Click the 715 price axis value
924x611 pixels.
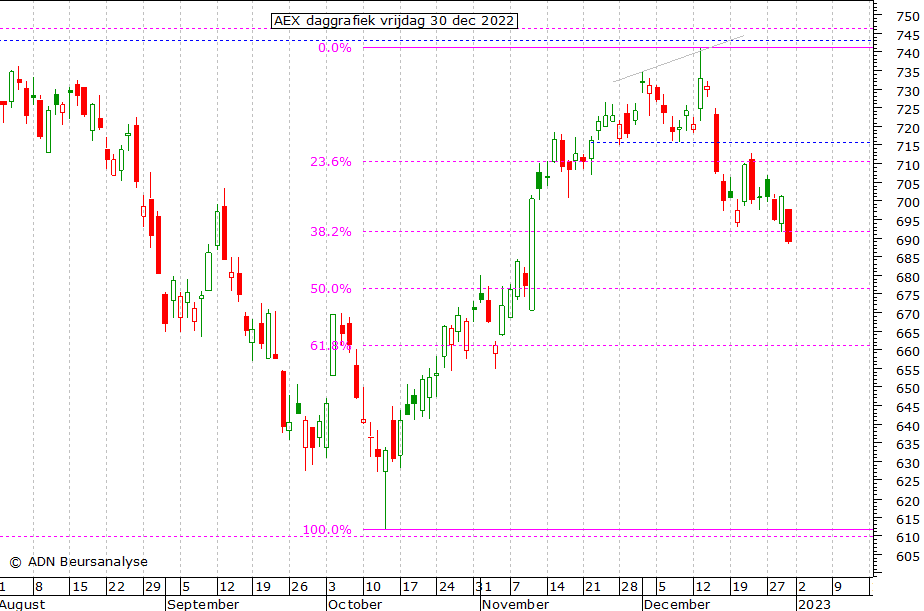[x=908, y=147]
